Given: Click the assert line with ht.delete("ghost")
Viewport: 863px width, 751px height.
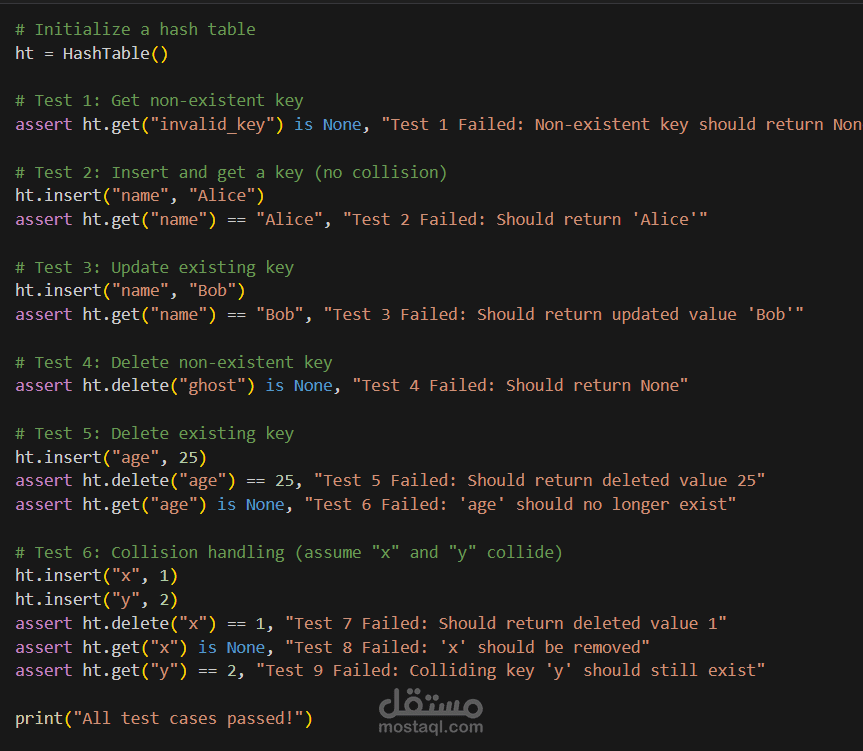Looking at the screenshot, I should pos(352,386).
